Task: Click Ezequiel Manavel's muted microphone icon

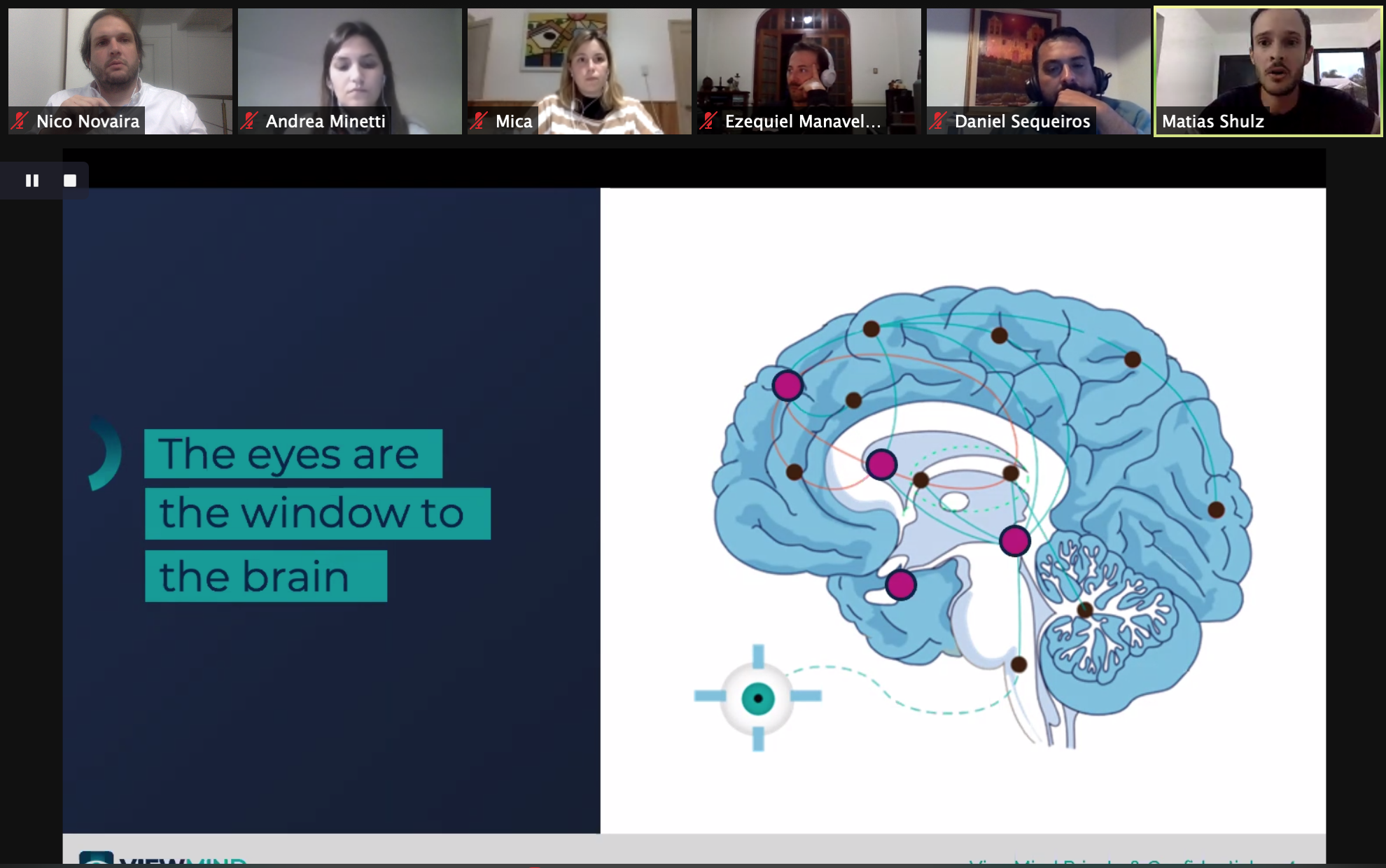Action: point(708,121)
